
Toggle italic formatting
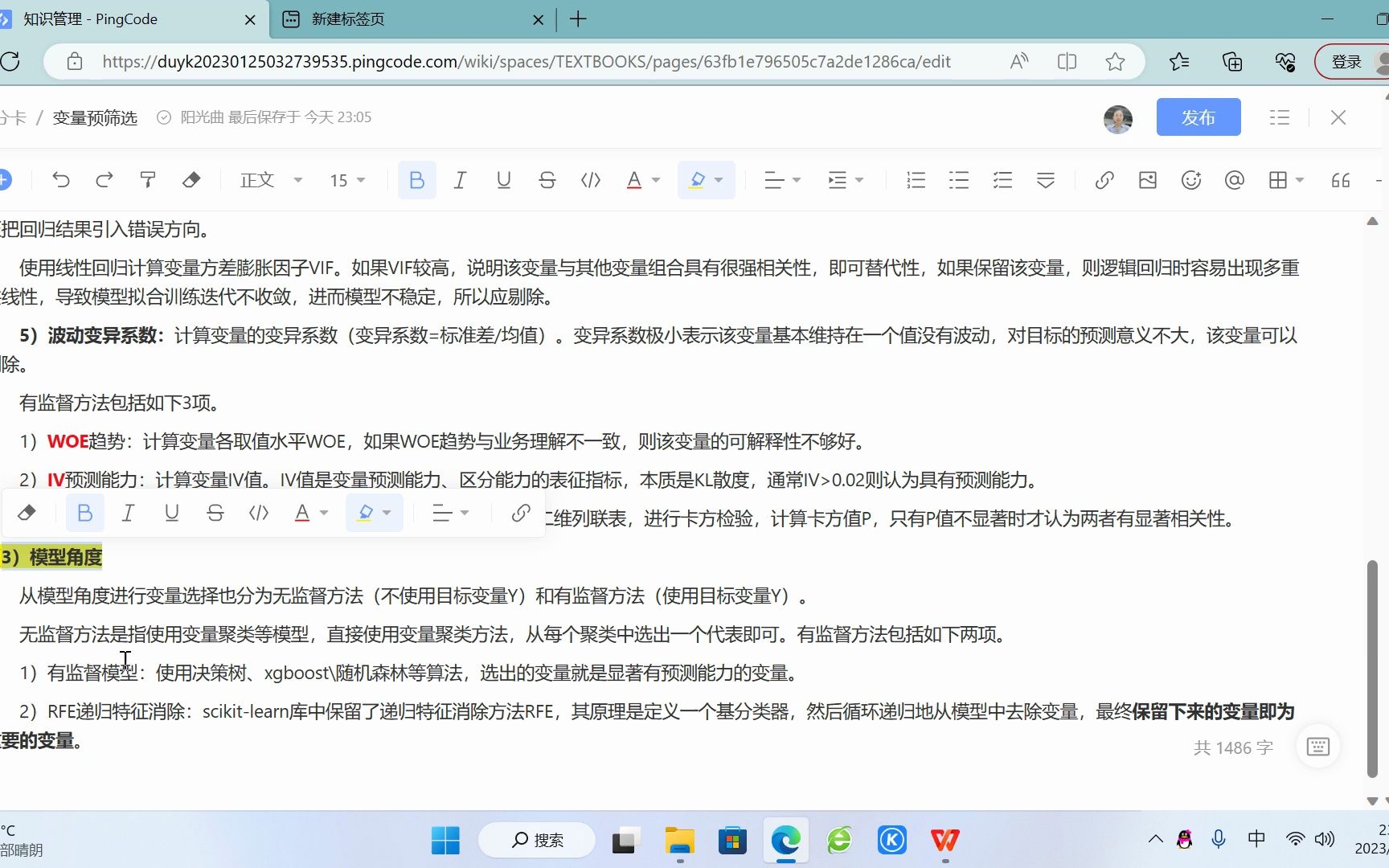pos(460,180)
